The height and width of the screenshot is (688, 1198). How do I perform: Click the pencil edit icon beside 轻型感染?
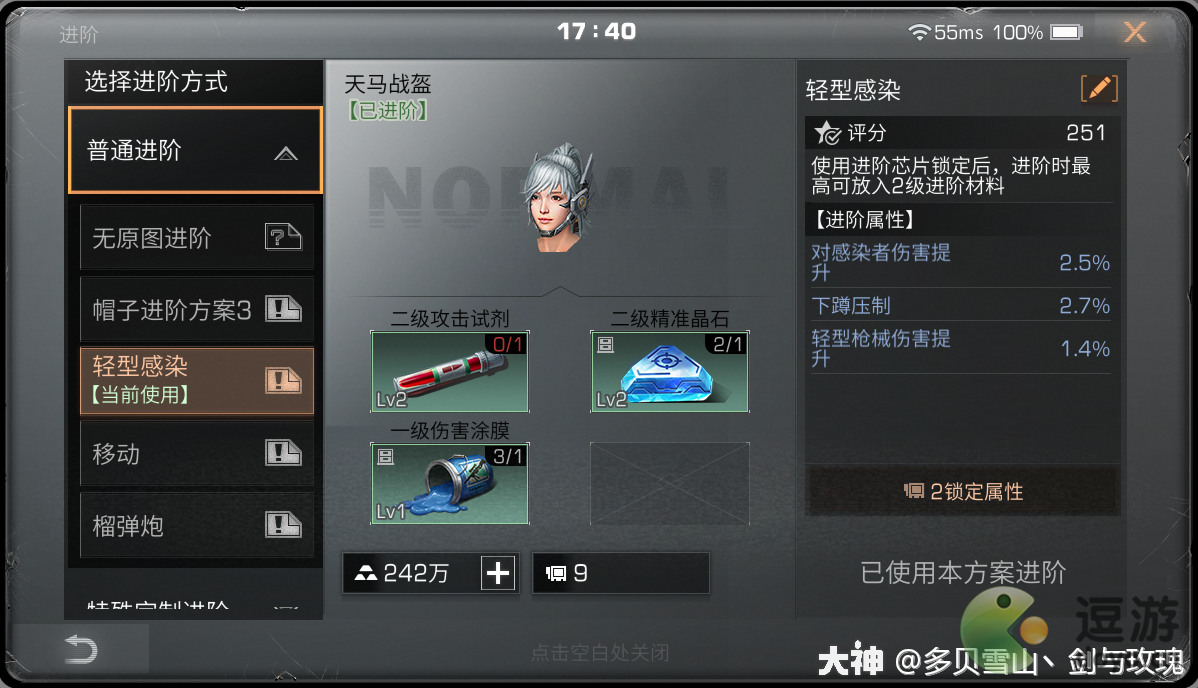[1099, 89]
